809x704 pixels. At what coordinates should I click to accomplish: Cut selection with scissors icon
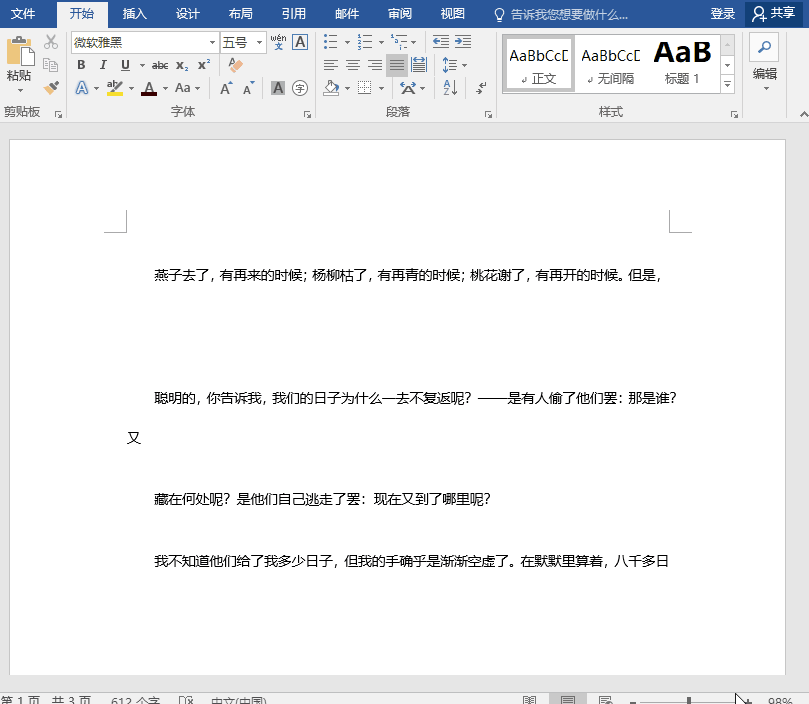(x=51, y=42)
